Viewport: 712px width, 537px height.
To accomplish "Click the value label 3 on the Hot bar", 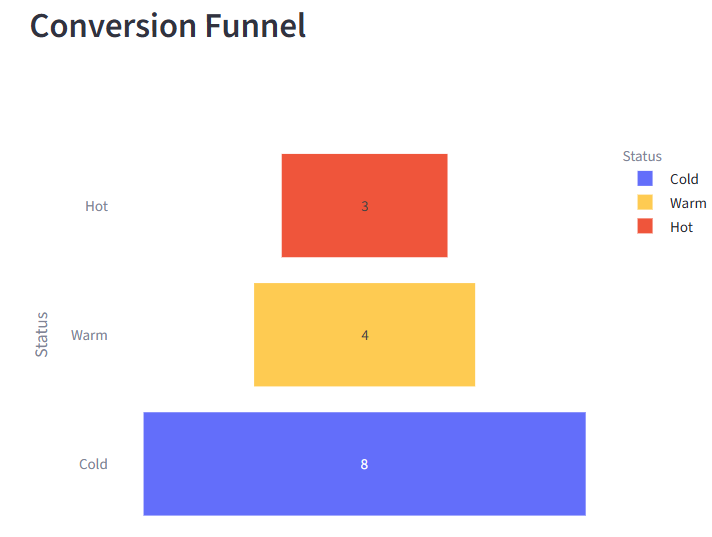I will point(365,207).
